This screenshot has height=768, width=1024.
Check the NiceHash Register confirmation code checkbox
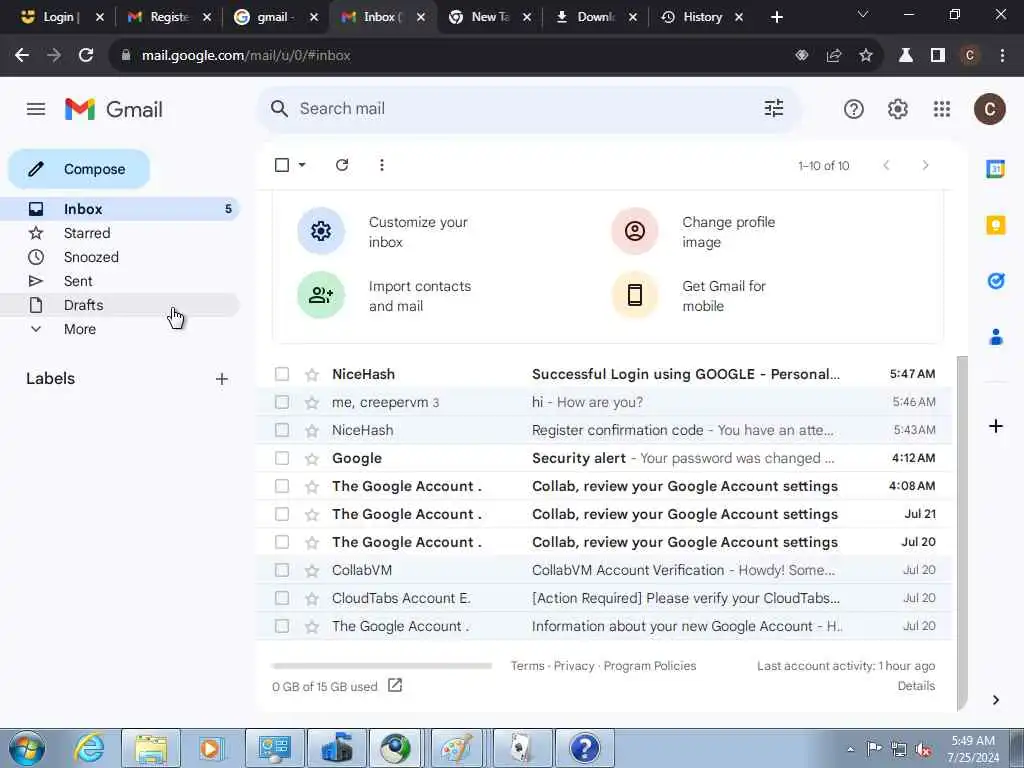point(281,430)
